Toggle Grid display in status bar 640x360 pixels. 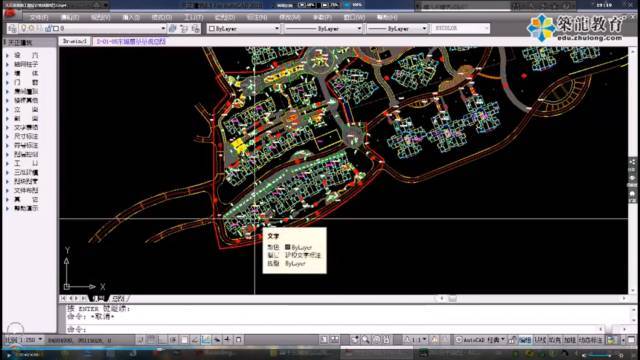point(151,340)
